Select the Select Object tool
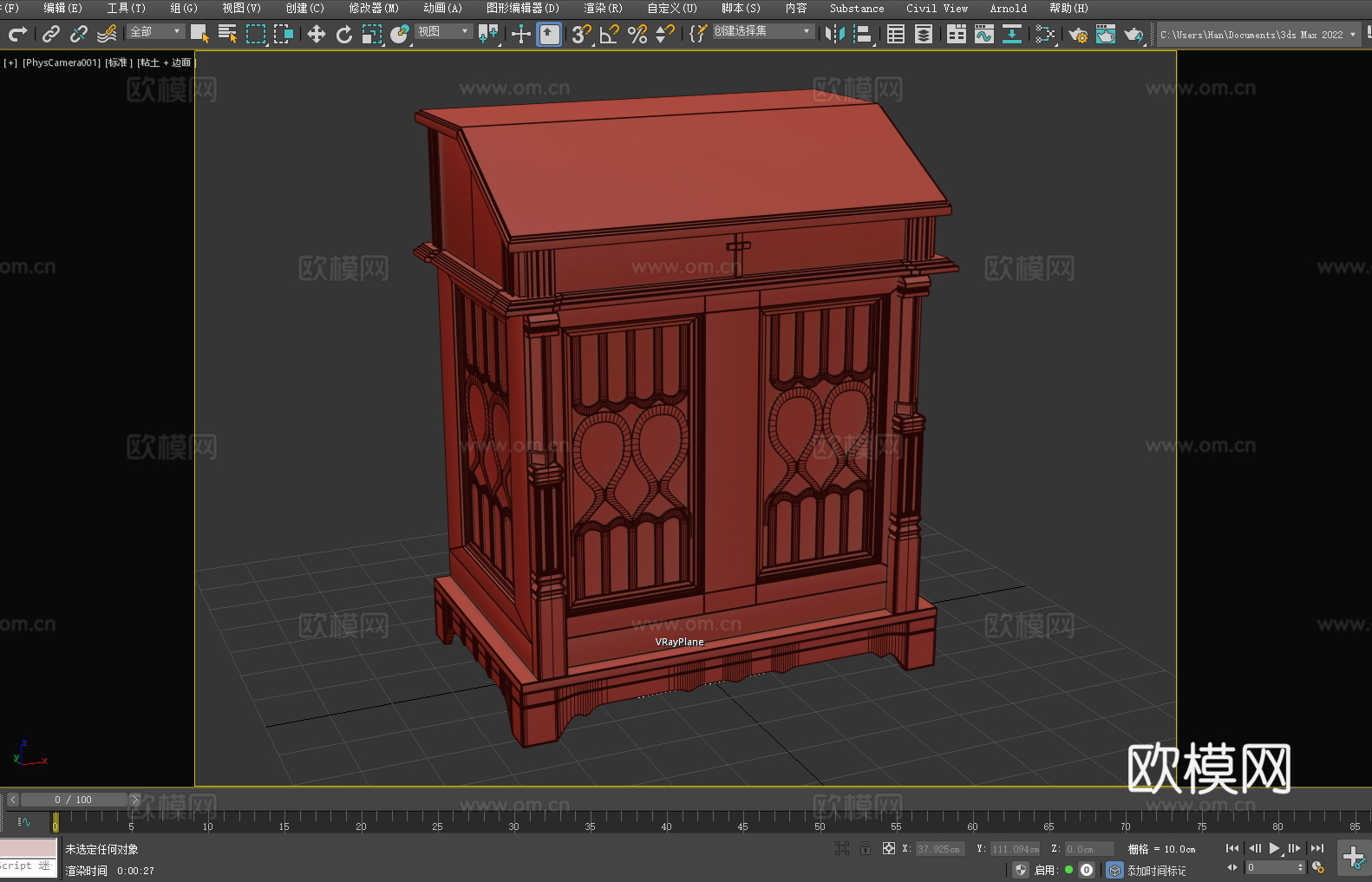Image resolution: width=1372 pixels, height=882 pixels. pyautogui.click(x=199, y=34)
